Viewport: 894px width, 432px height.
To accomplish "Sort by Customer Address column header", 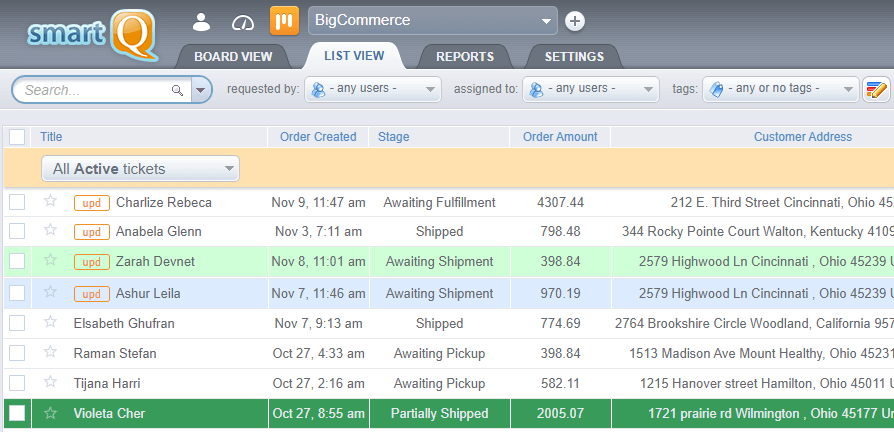I will pyautogui.click(x=803, y=137).
